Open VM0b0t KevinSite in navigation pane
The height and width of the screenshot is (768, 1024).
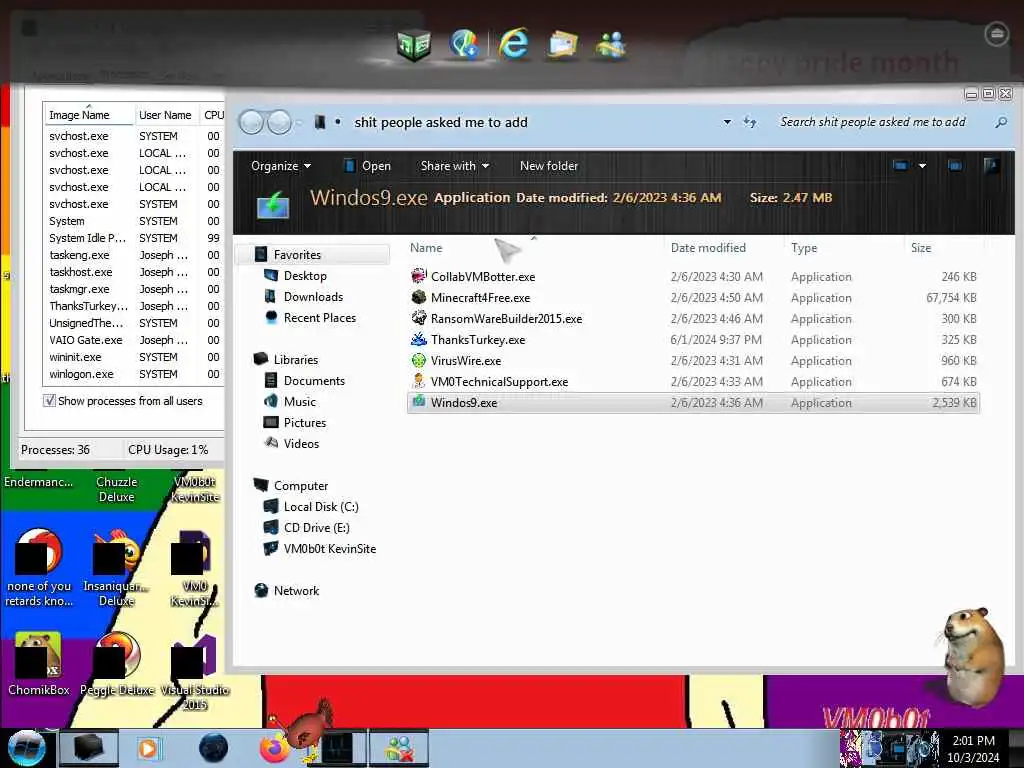pos(330,549)
